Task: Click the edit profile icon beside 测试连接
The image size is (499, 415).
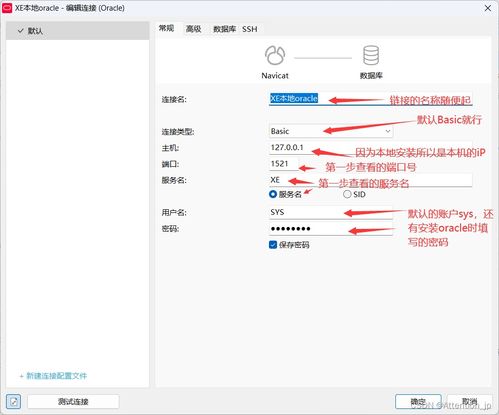Action: click(14, 401)
